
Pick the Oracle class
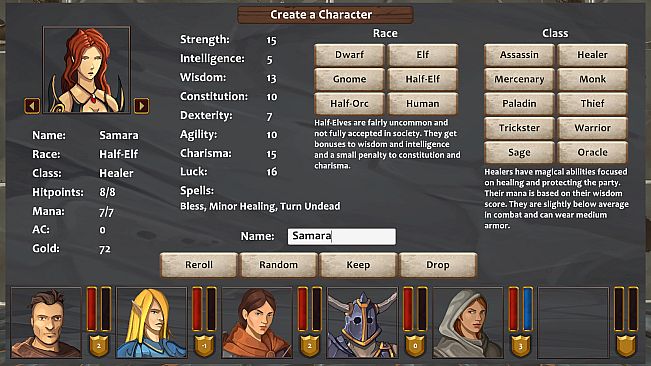(x=592, y=152)
